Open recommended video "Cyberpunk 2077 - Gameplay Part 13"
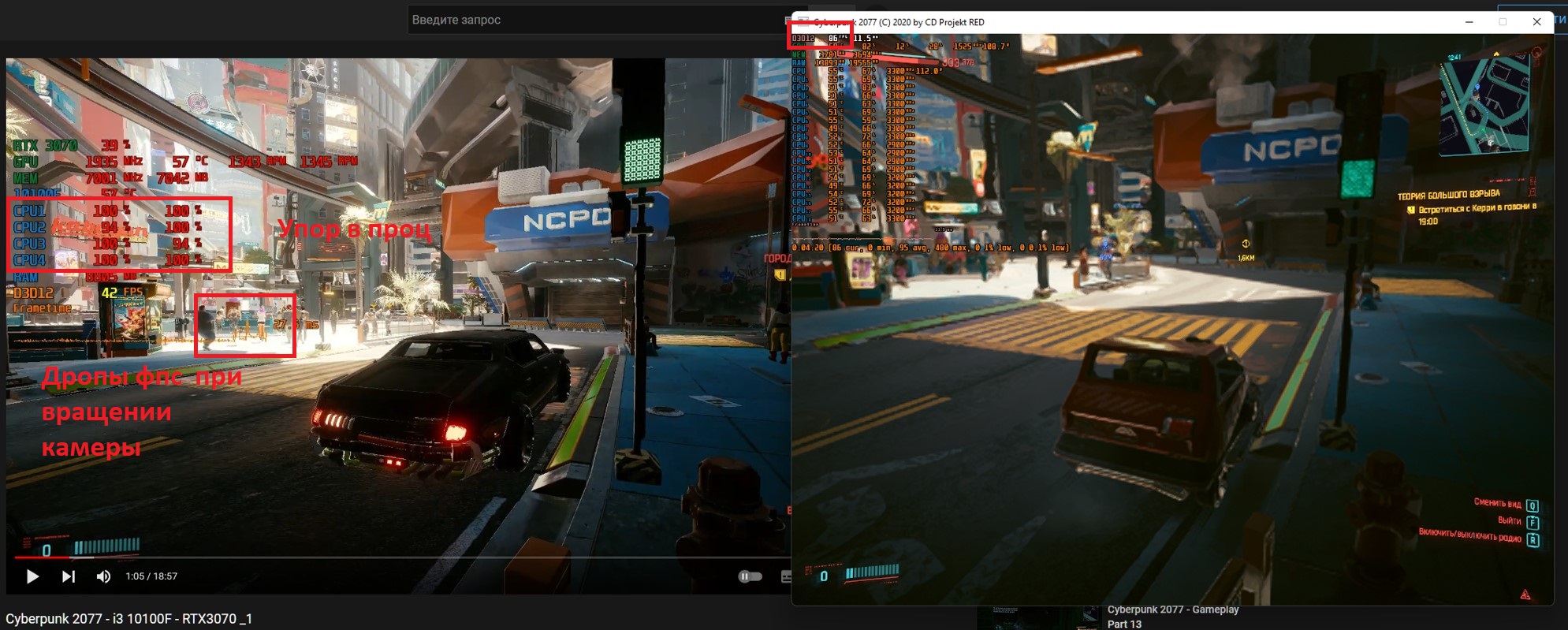The image size is (1568, 630). click(1173, 617)
